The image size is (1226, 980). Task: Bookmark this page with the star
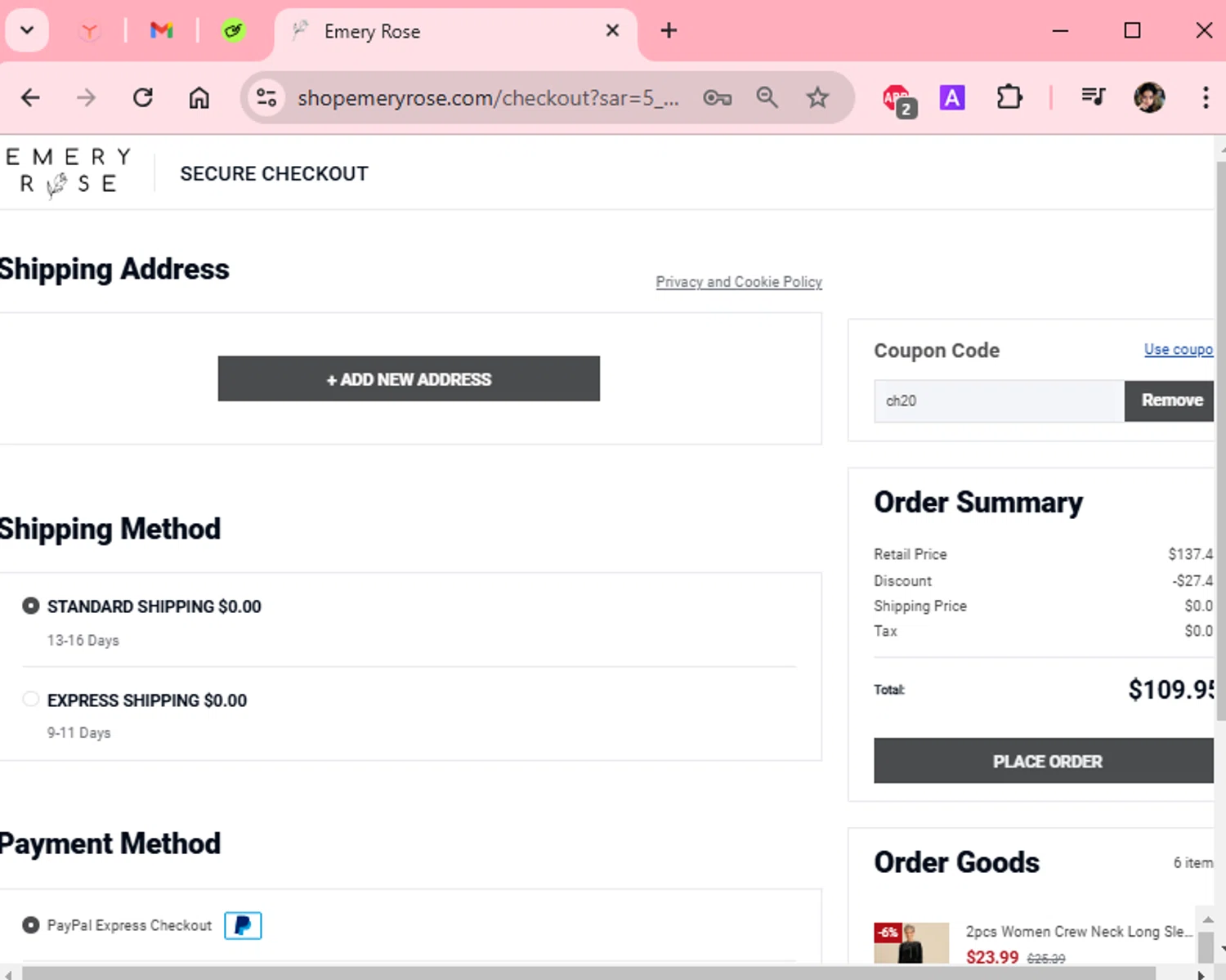817,98
